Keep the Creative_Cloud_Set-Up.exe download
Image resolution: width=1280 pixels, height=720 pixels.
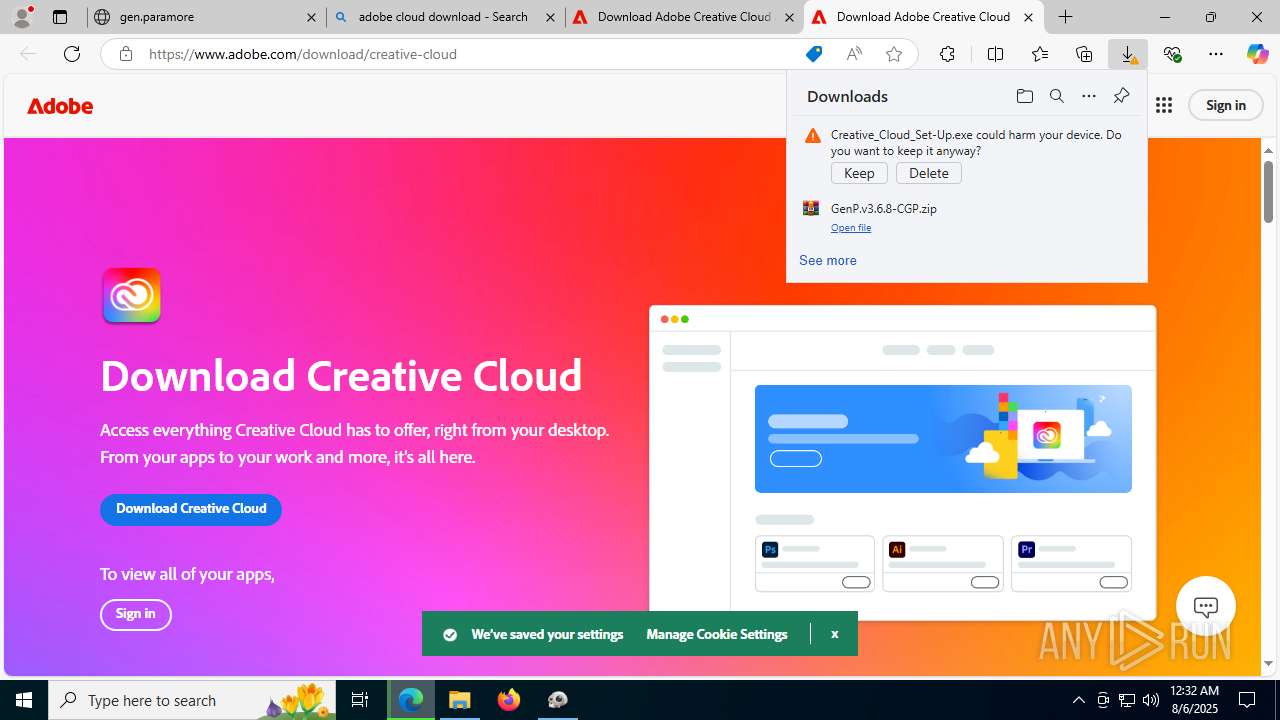tap(859, 173)
